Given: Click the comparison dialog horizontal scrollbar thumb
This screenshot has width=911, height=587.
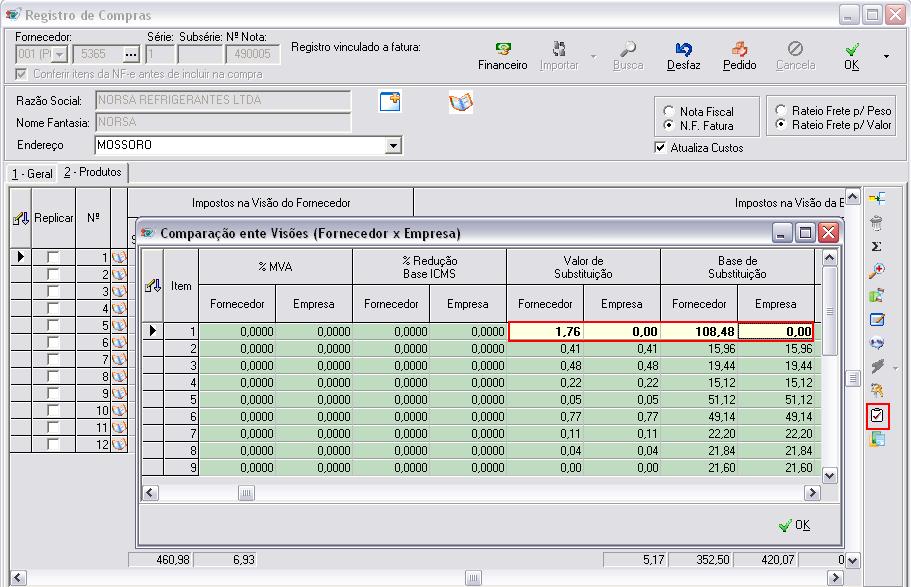Looking at the screenshot, I should click(x=246, y=493).
